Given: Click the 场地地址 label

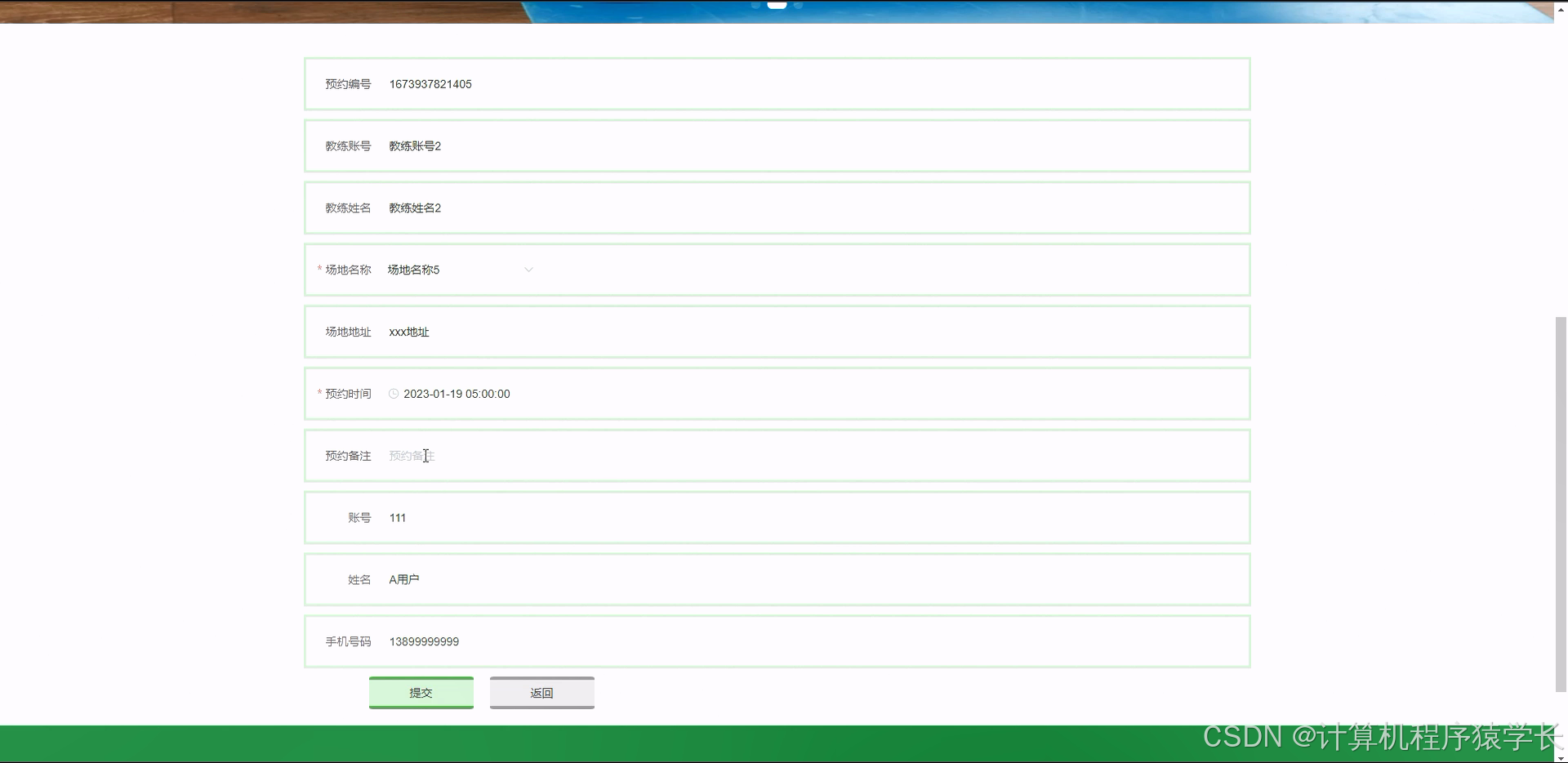Looking at the screenshot, I should pyautogui.click(x=348, y=332).
